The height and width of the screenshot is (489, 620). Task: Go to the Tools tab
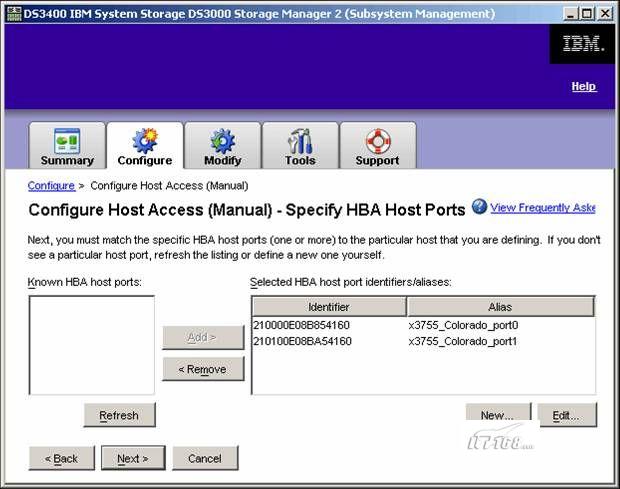(x=300, y=145)
